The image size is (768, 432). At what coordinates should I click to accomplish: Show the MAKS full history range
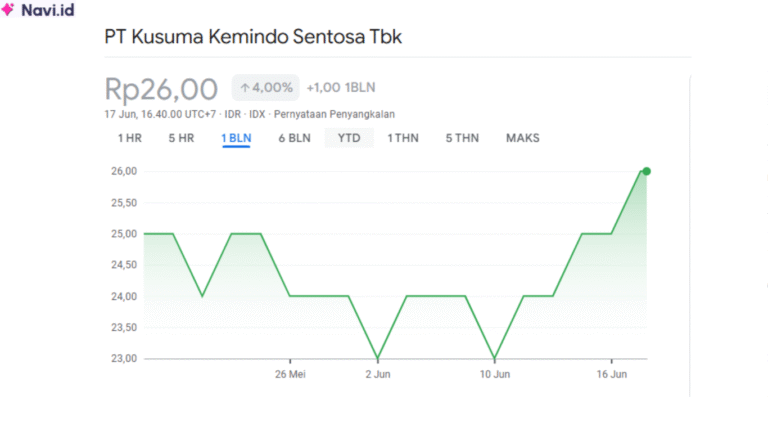tap(523, 138)
